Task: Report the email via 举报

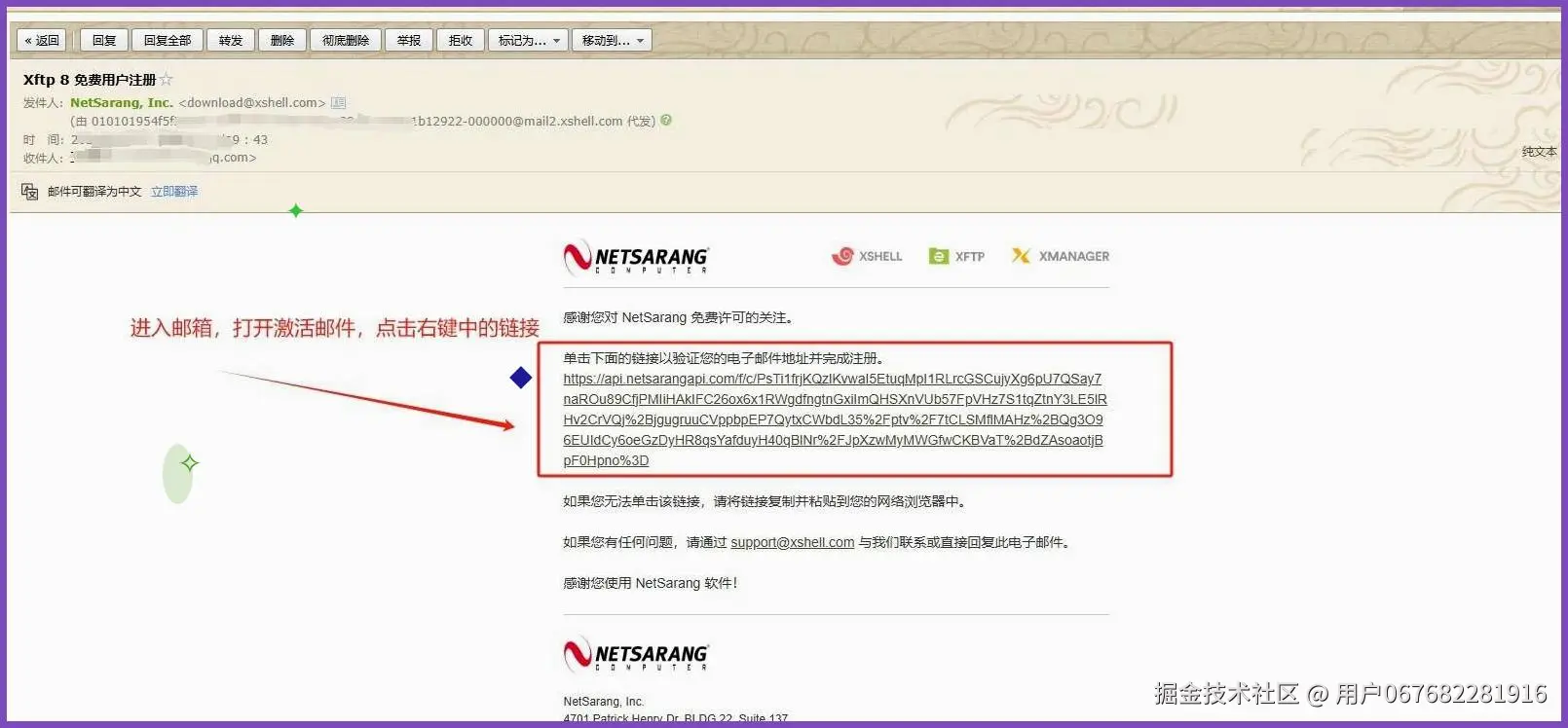Action: (409, 40)
